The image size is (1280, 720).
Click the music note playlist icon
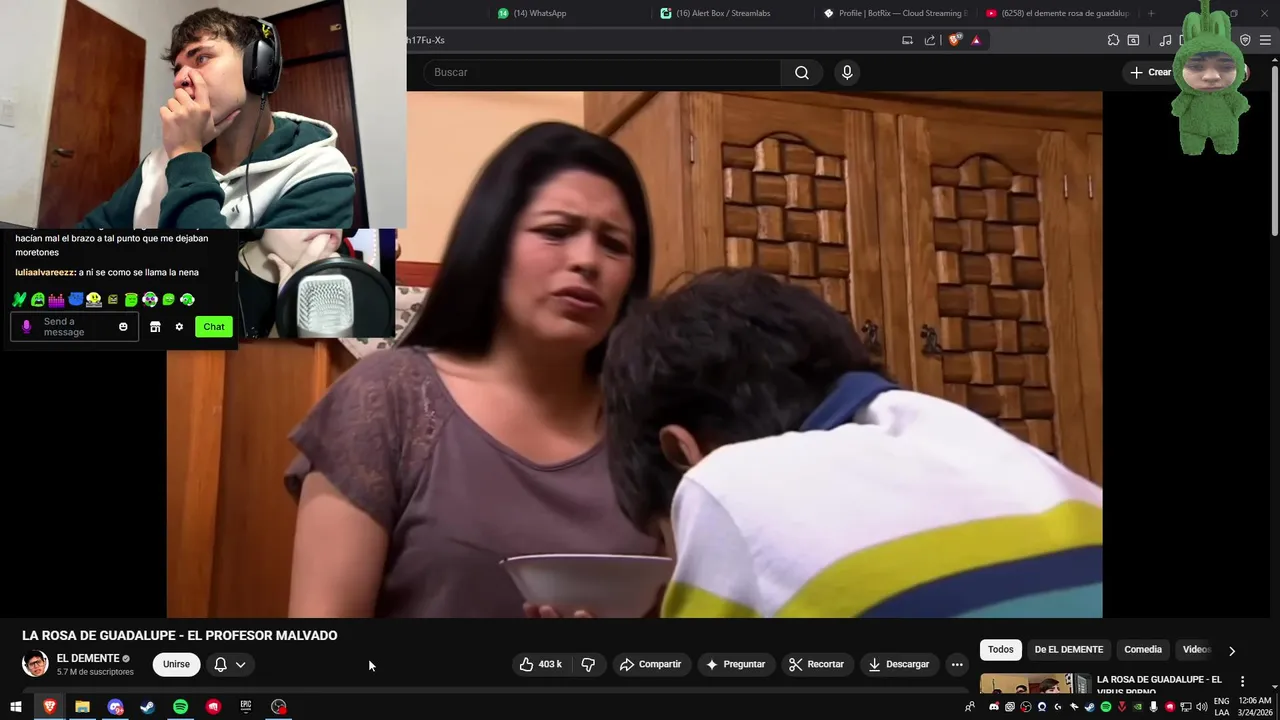point(1165,40)
